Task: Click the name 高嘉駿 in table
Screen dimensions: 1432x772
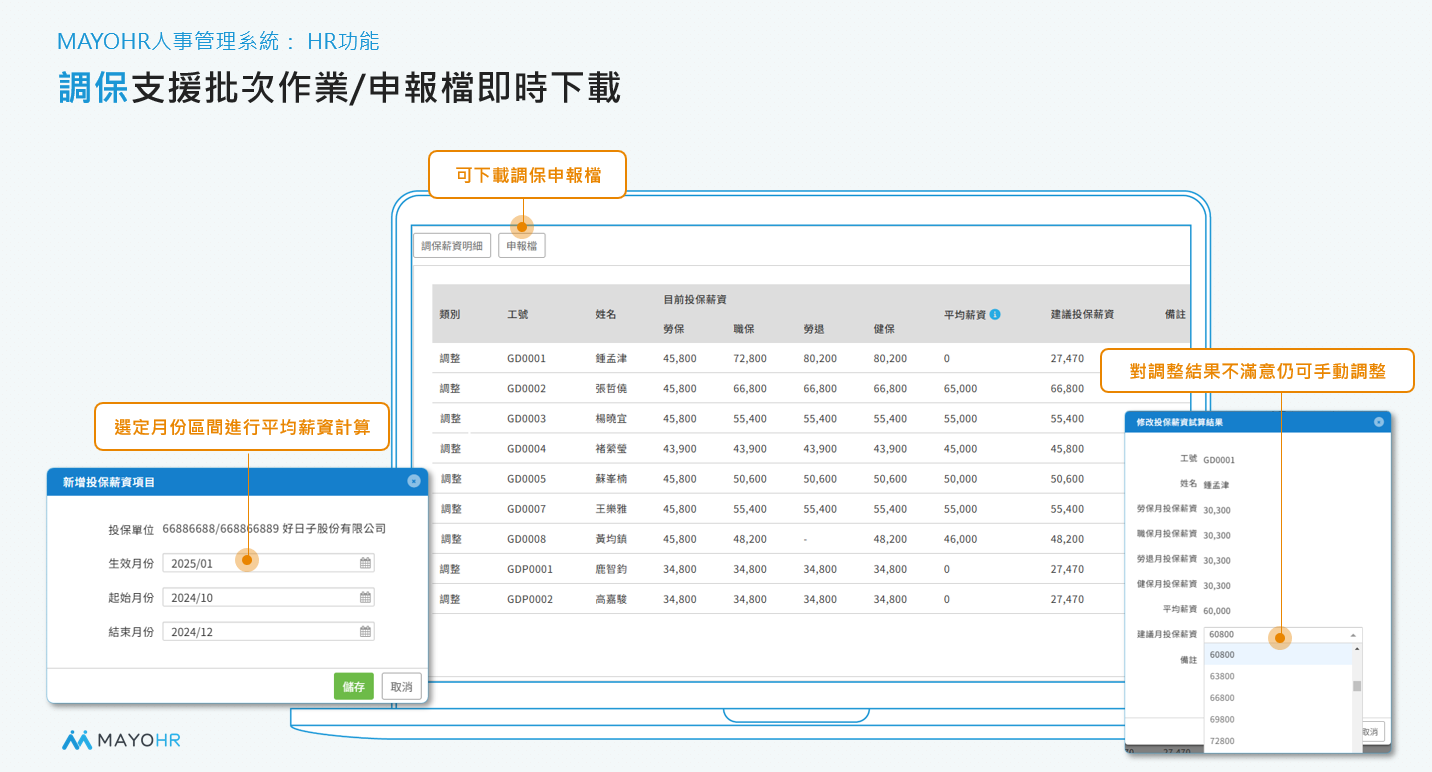Action: pos(611,598)
